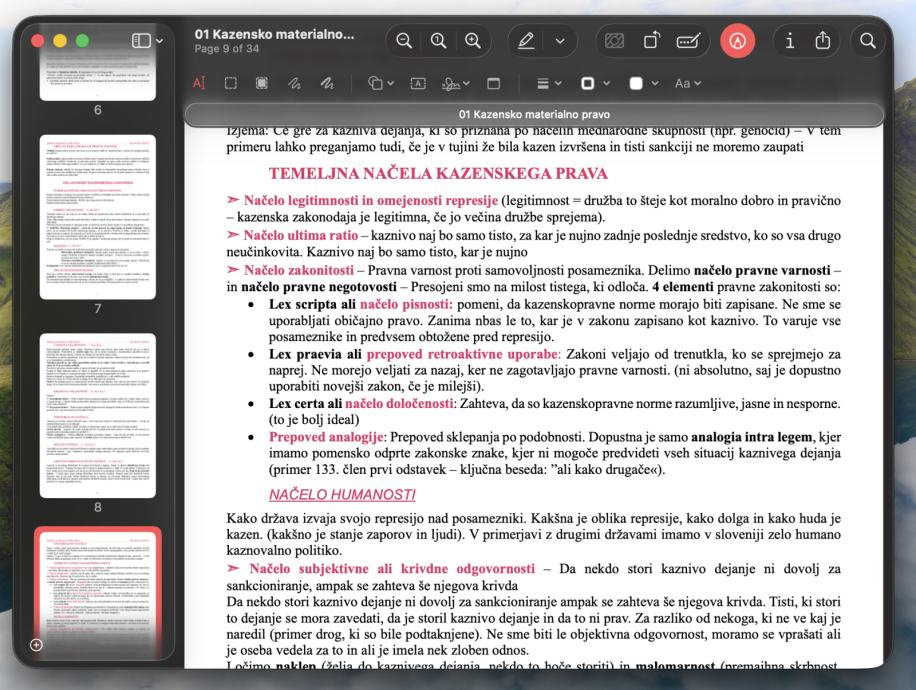Open the Aa Text Style menu

(688, 84)
